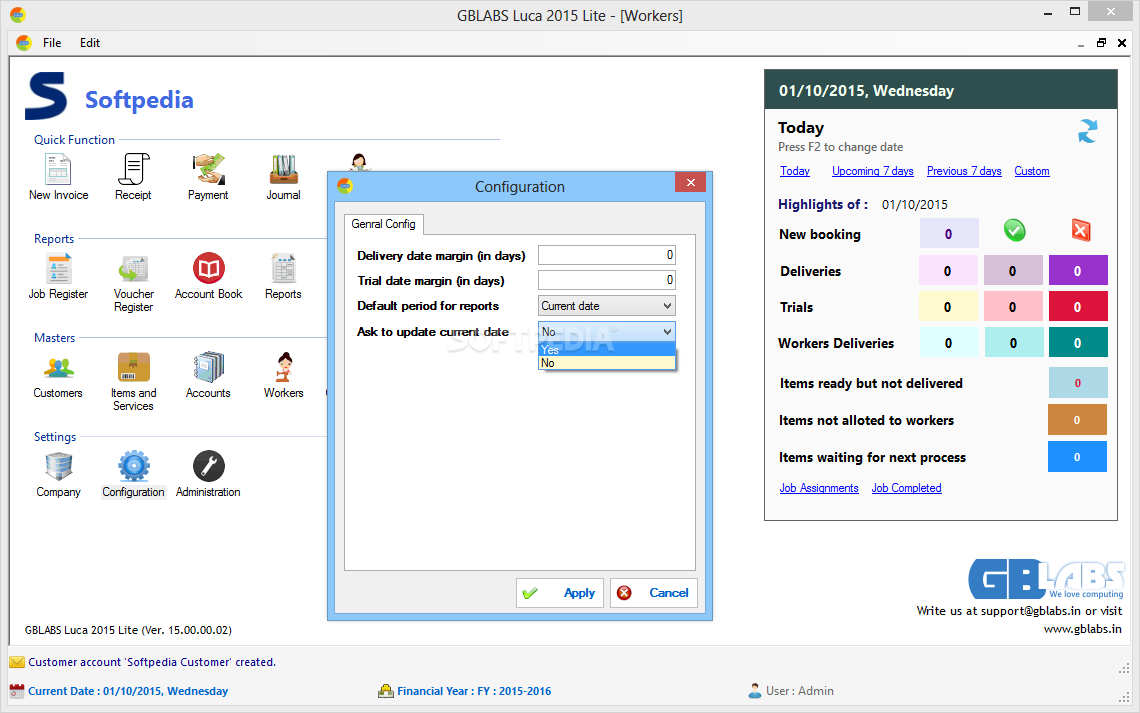Viewport: 1140px width, 713px height.
Task: Open the Edit menu
Action: click(89, 43)
